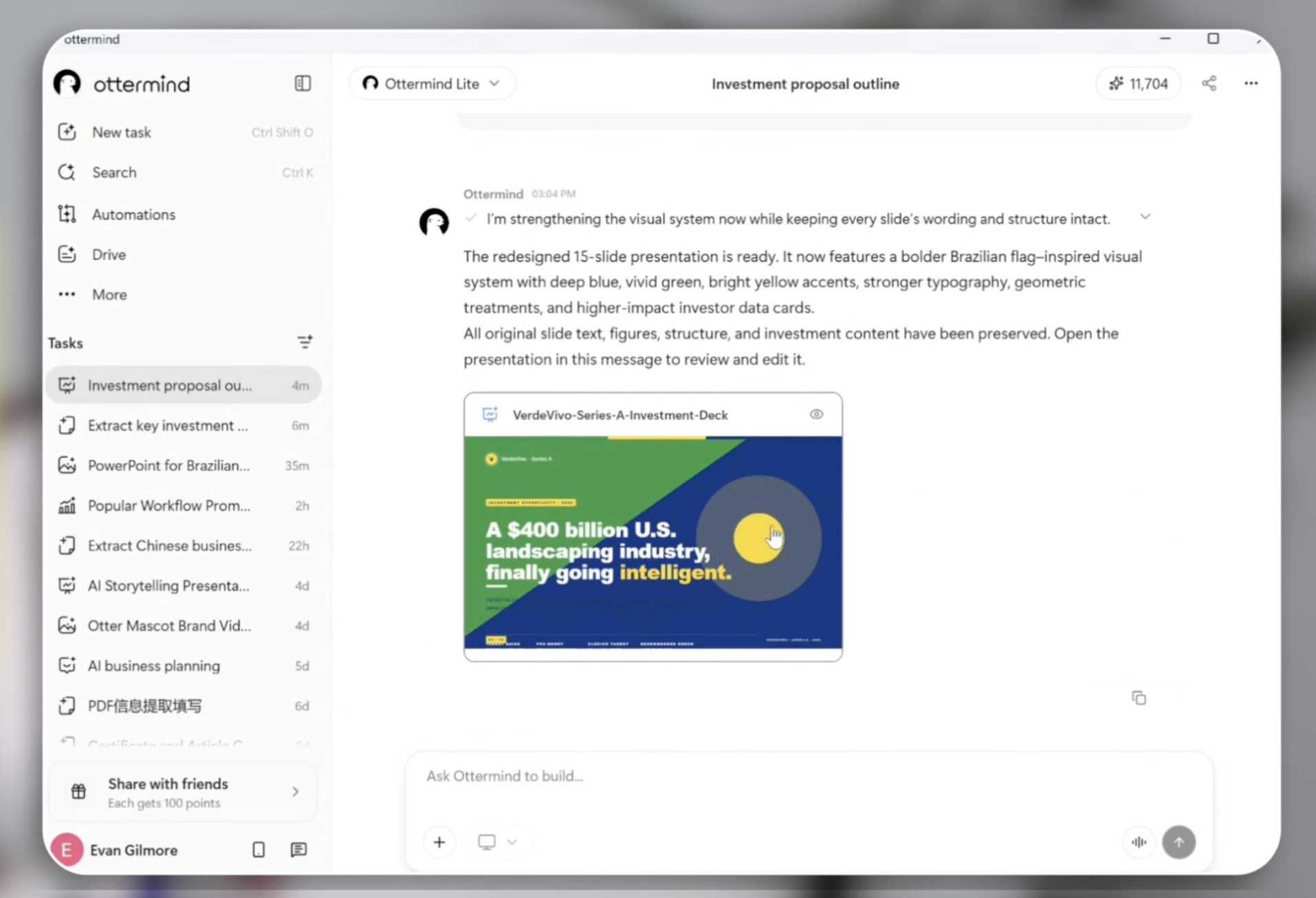Click the 03:04 PM message timestamp

[x=553, y=194]
